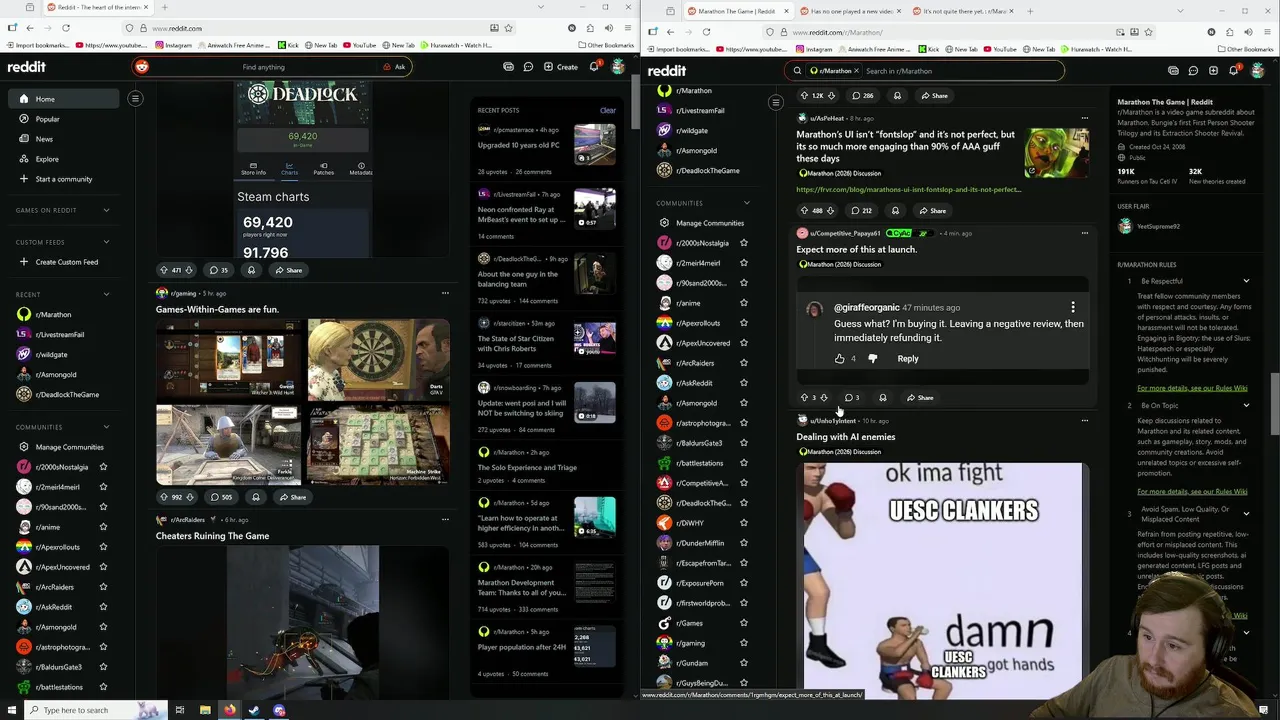This screenshot has height=720, width=1280.
Task: Open 'Other Bookmarks' folder in right browser
Action: pos(1244,49)
